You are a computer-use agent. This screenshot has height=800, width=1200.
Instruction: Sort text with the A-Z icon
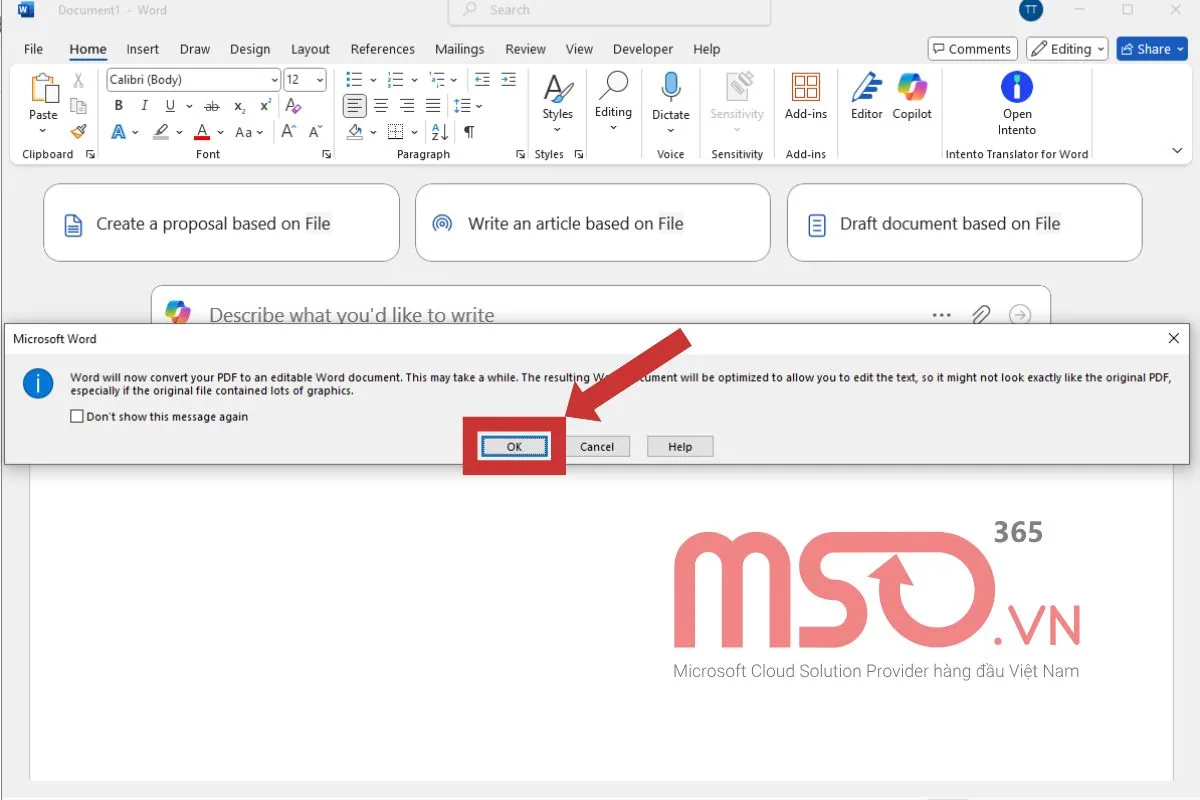pyautogui.click(x=438, y=132)
